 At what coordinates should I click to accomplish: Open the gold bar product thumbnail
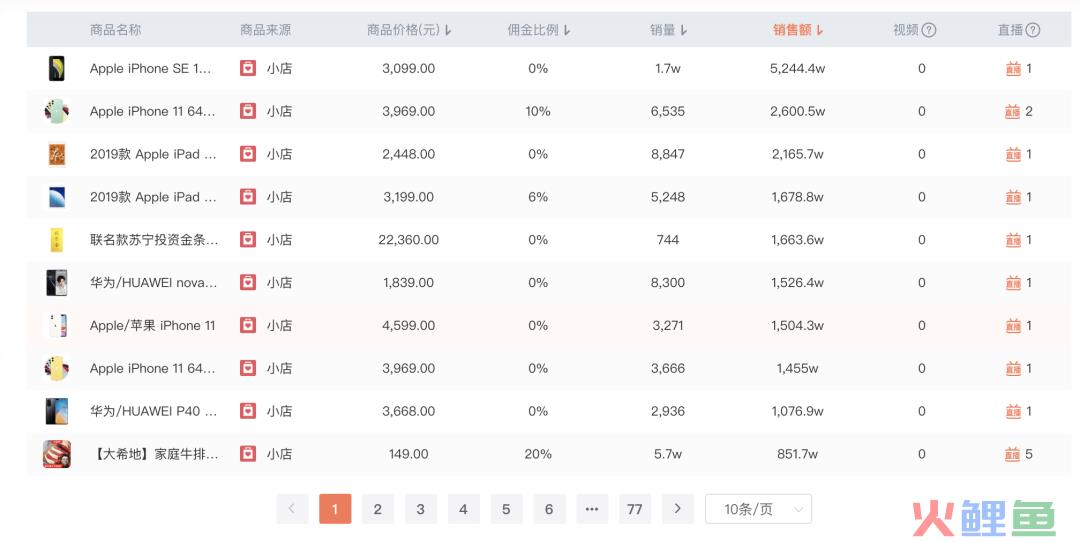pyautogui.click(x=56, y=240)
